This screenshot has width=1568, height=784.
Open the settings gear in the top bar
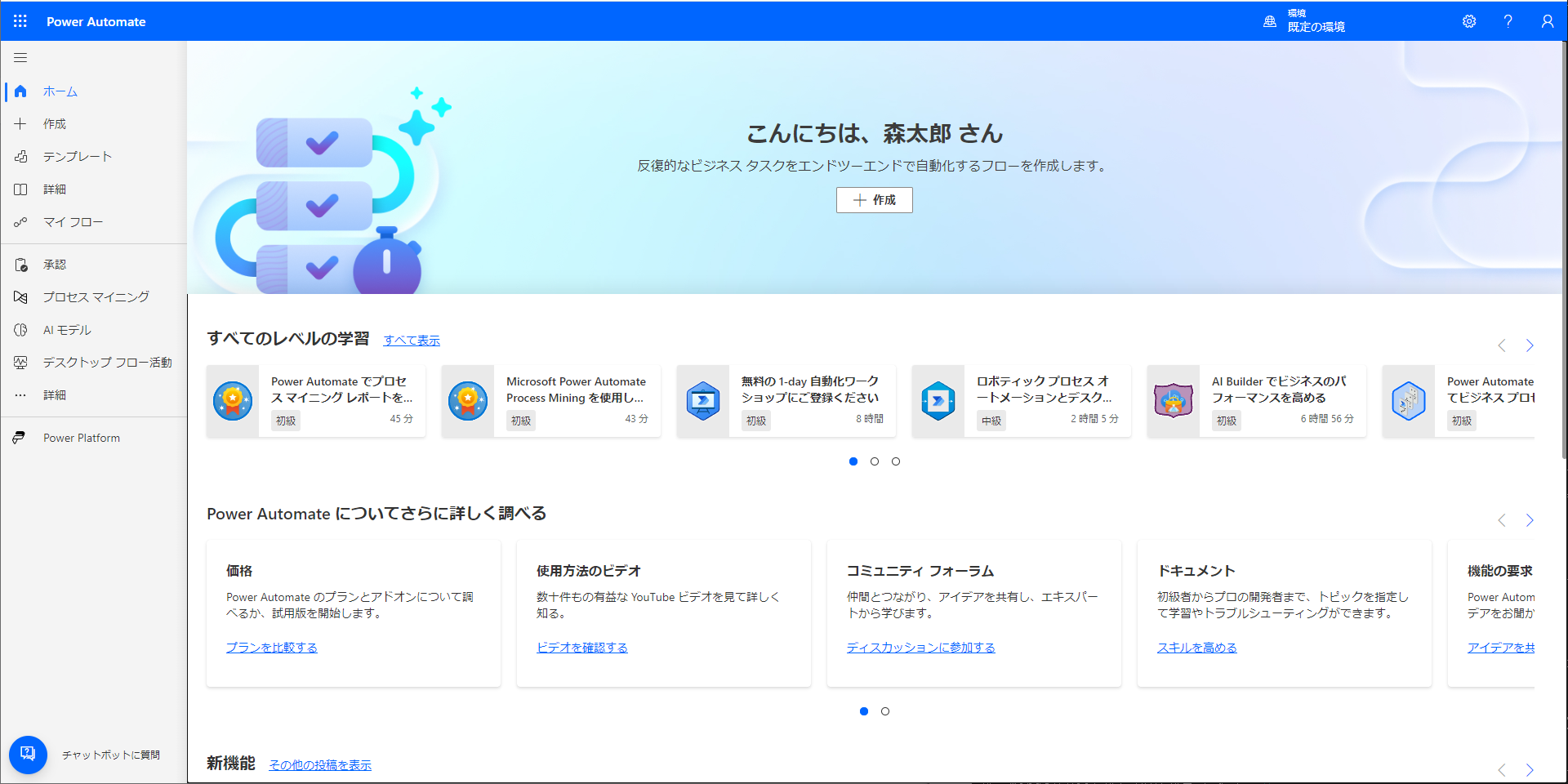(1468, 20)
